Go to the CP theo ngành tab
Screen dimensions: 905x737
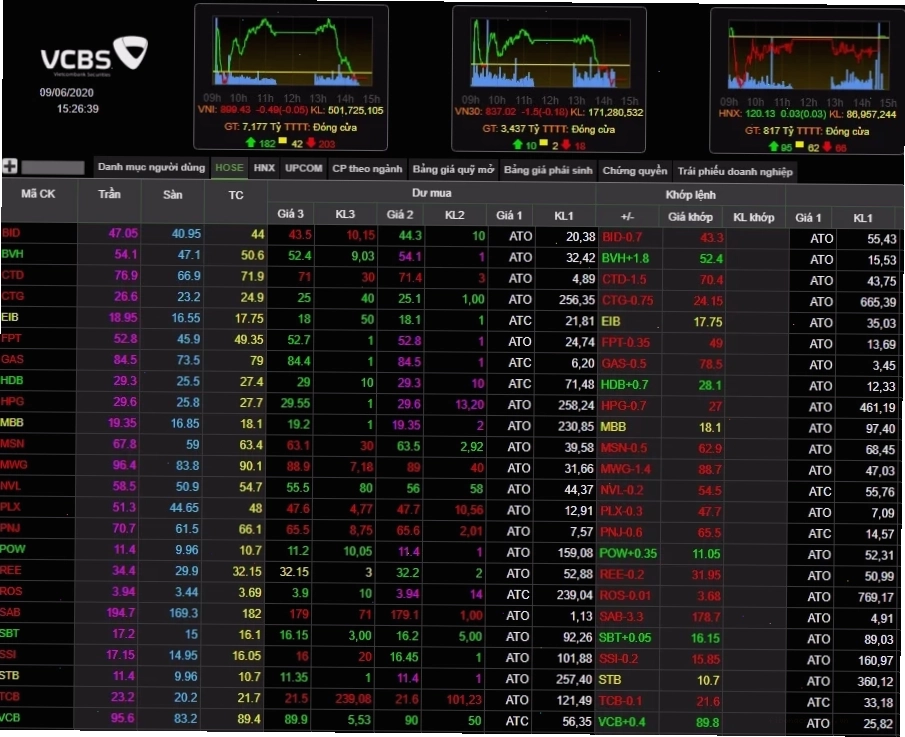367,169
